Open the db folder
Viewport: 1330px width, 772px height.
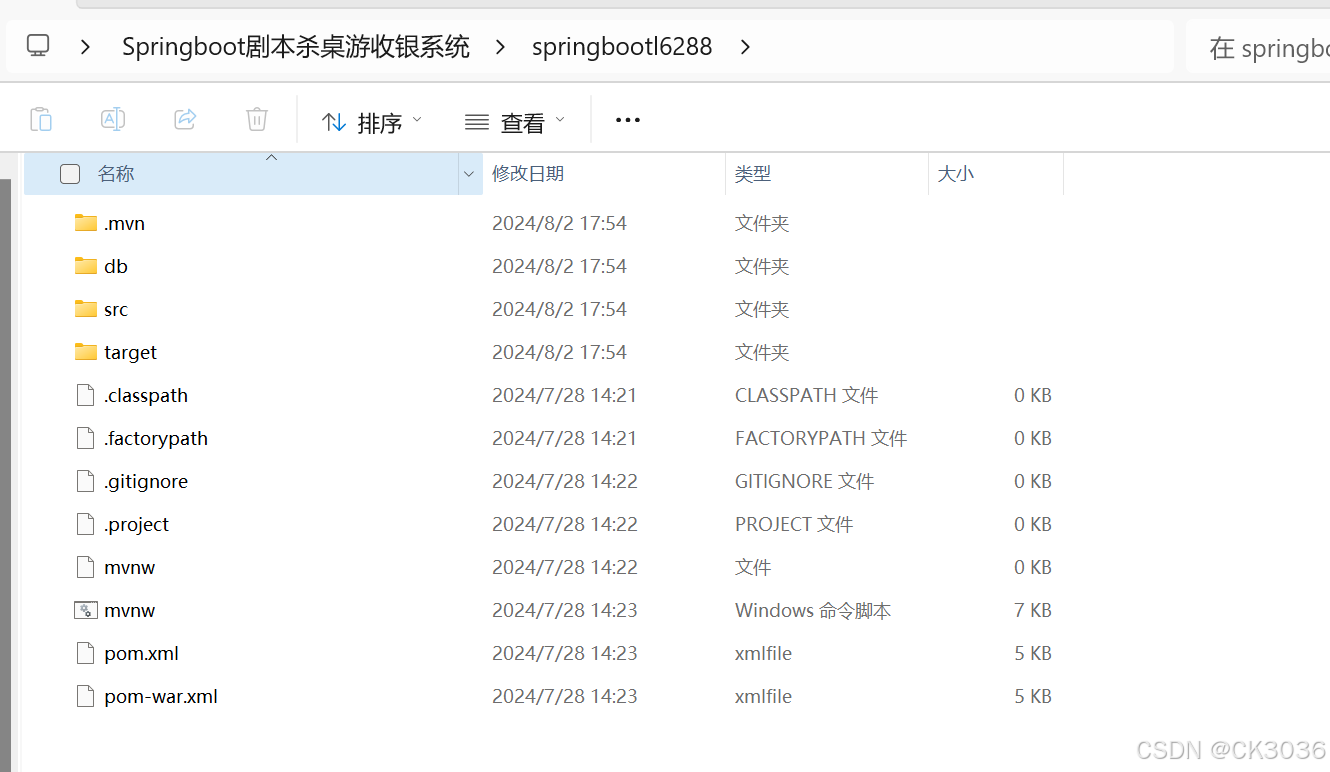coord(114,265)
